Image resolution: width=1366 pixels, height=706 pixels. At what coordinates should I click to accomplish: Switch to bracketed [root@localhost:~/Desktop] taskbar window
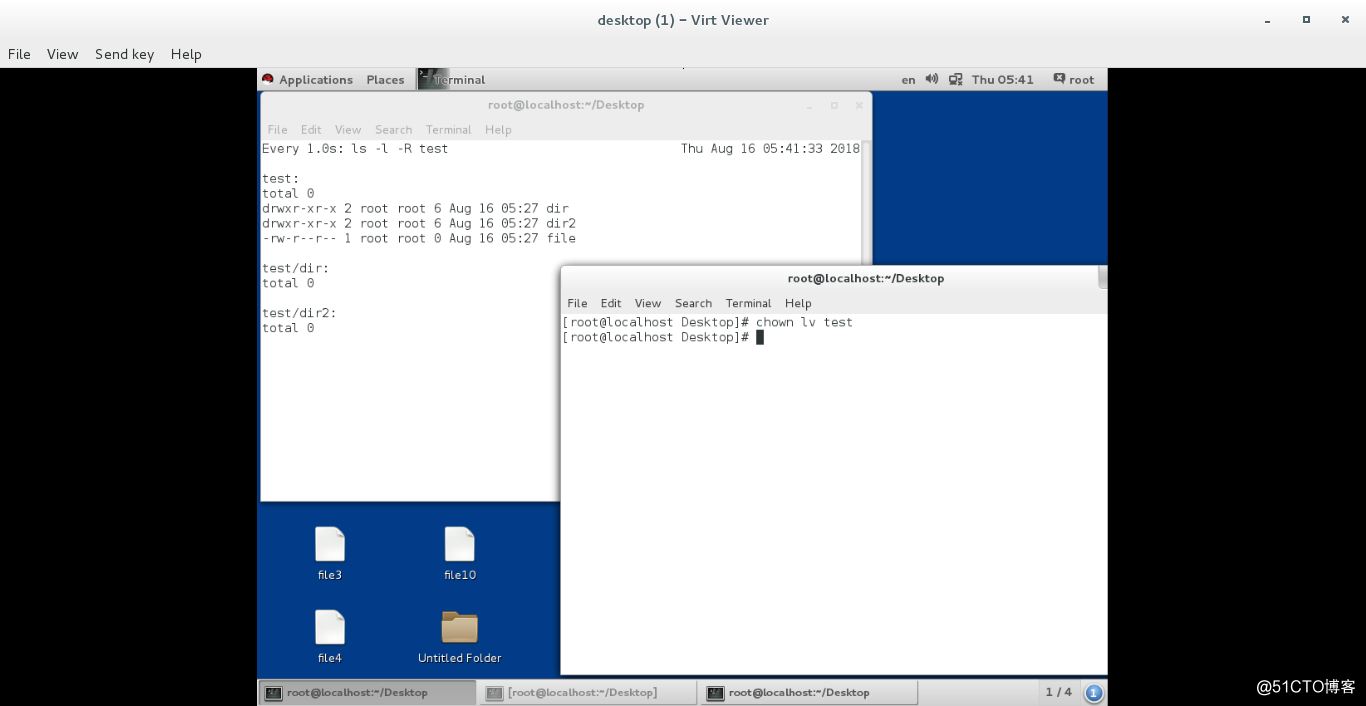click(x=587, y=692)
